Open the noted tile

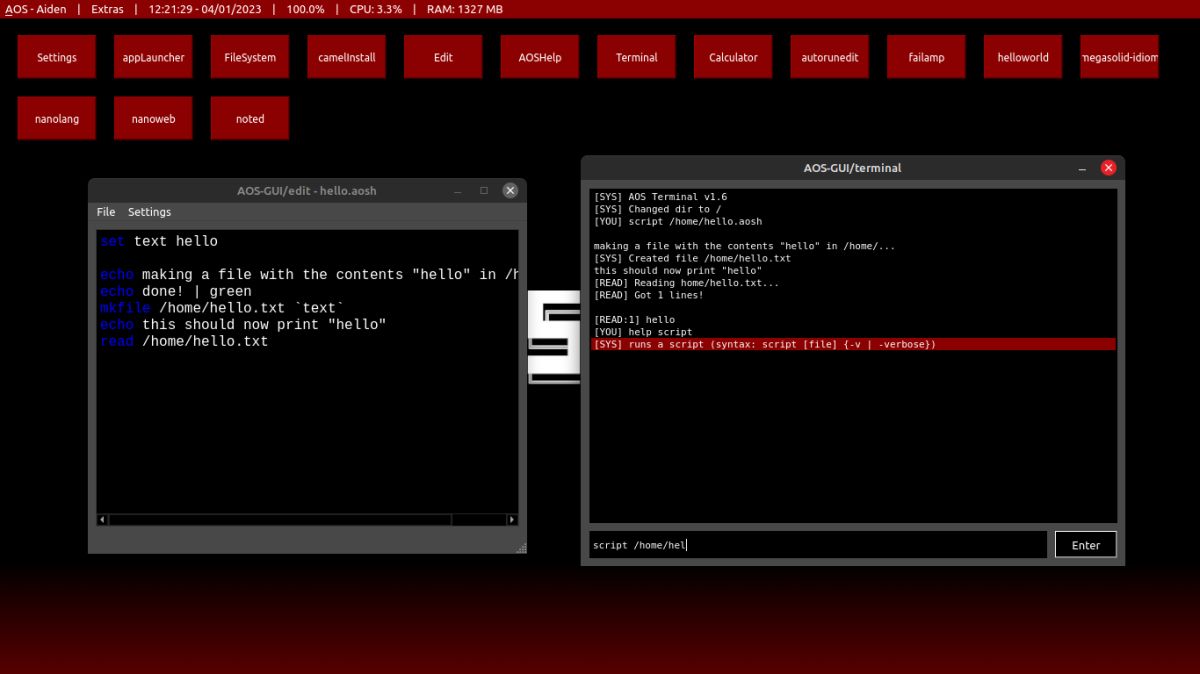click(250, 118)
